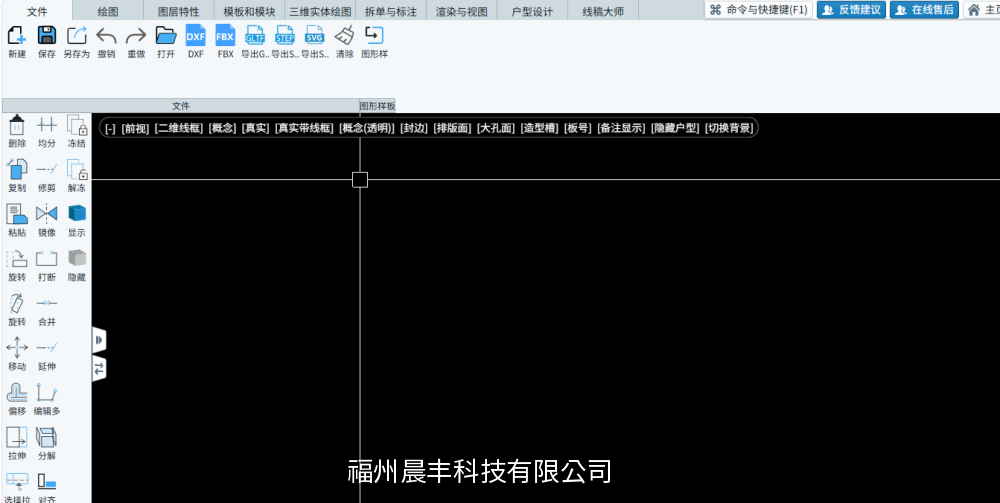Export the drawing with DXF icon
This screenshot has height=503, width=1000.
click(x=195, y=36)
